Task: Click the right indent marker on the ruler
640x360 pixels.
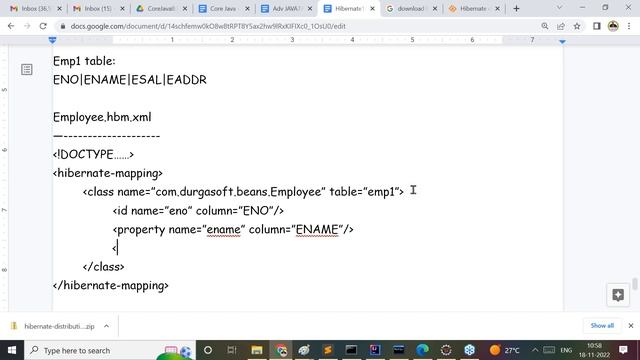Action: [x=562, y=42]
